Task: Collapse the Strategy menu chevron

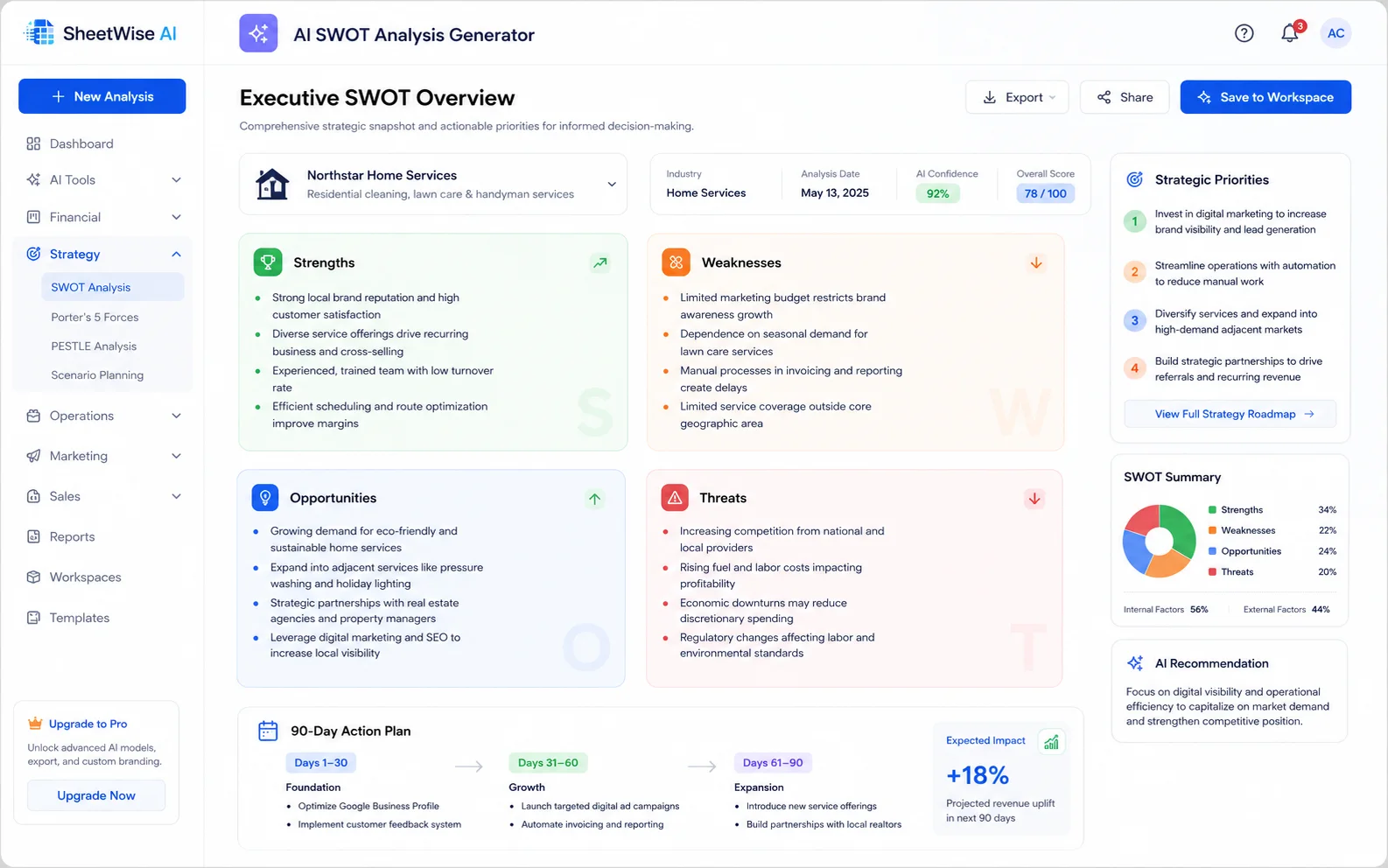Action: coord(176,254)
